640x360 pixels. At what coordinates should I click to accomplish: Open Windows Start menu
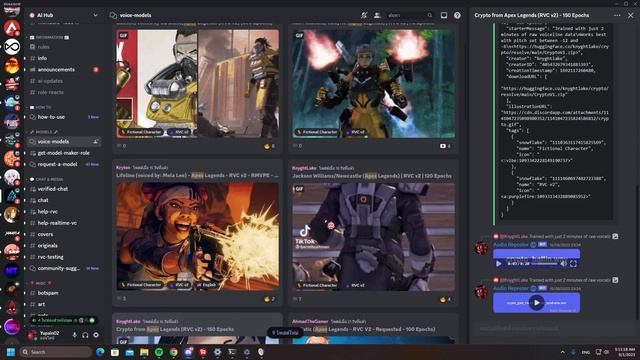point(11,352)
